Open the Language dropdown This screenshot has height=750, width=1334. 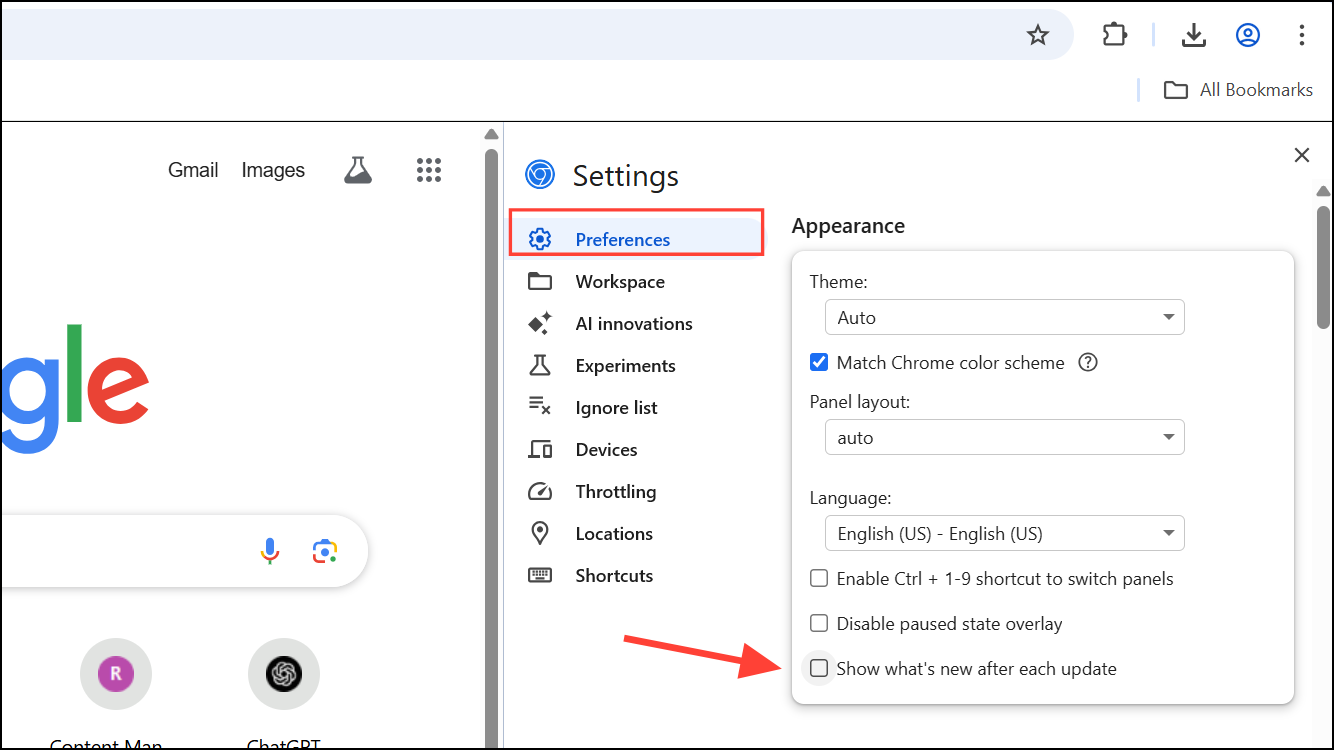click(x=1004, y=534)
